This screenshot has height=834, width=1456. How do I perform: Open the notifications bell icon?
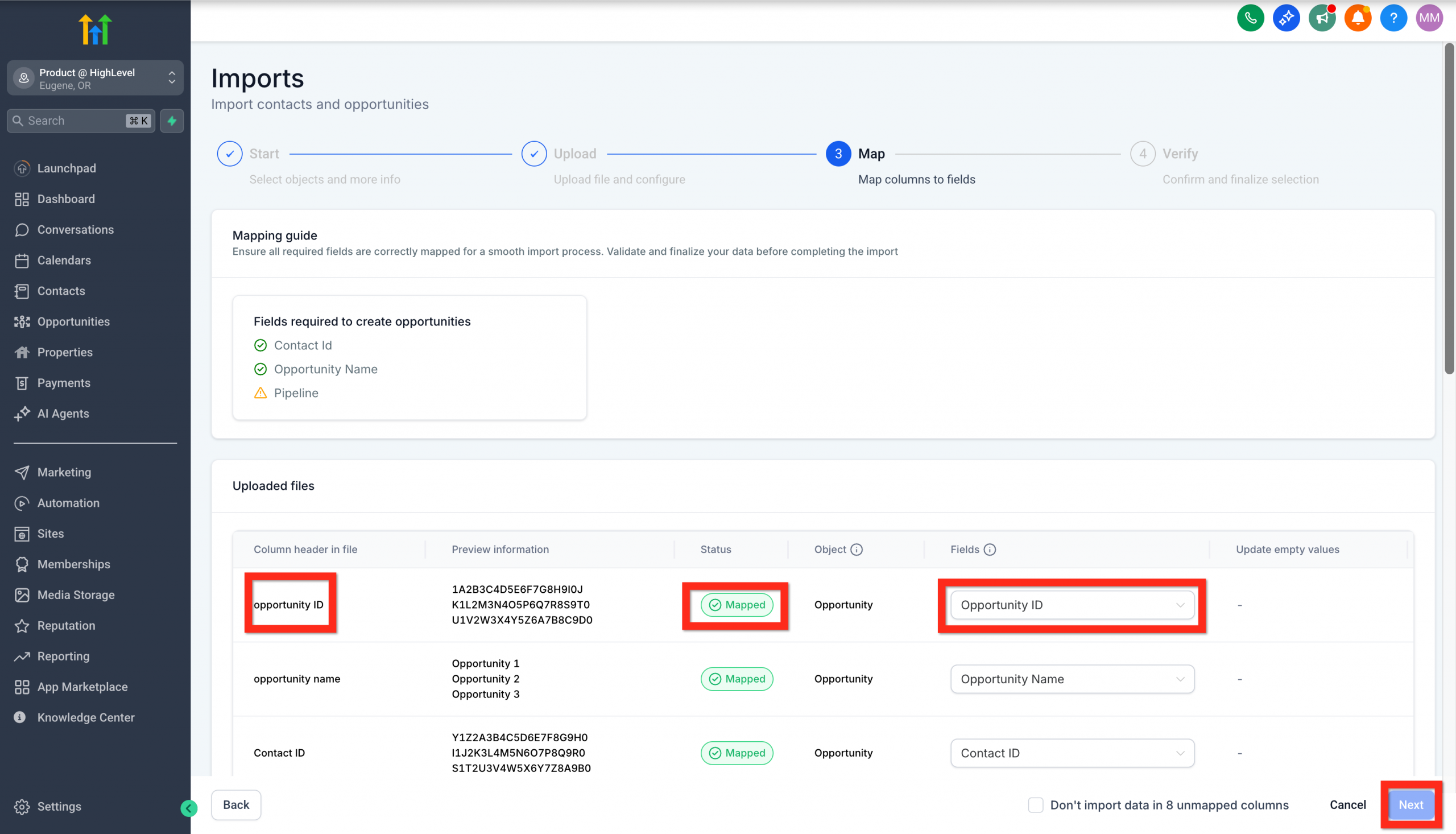[x=1358, y=18]
